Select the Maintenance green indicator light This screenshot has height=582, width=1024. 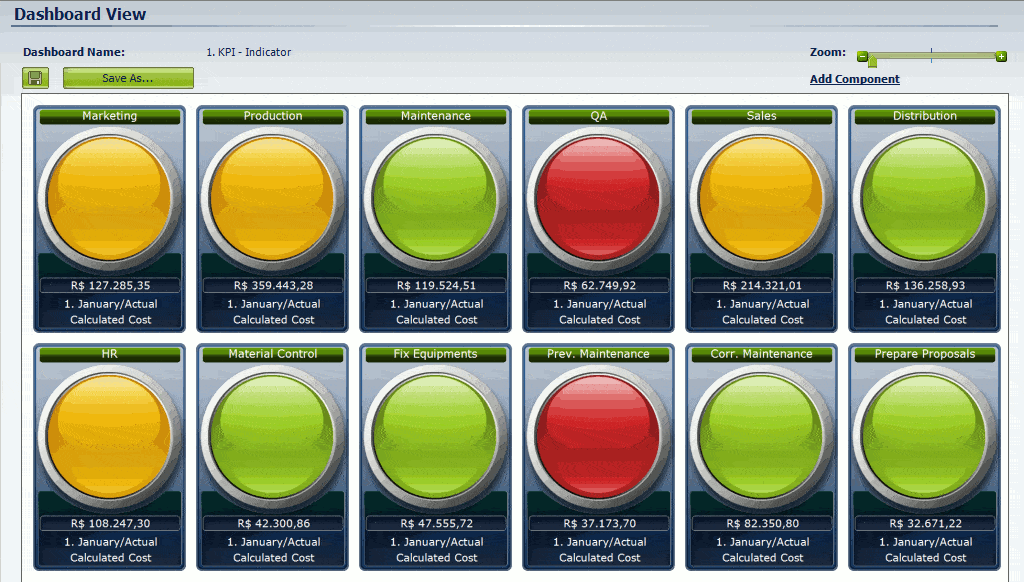[x=436, y=199]
